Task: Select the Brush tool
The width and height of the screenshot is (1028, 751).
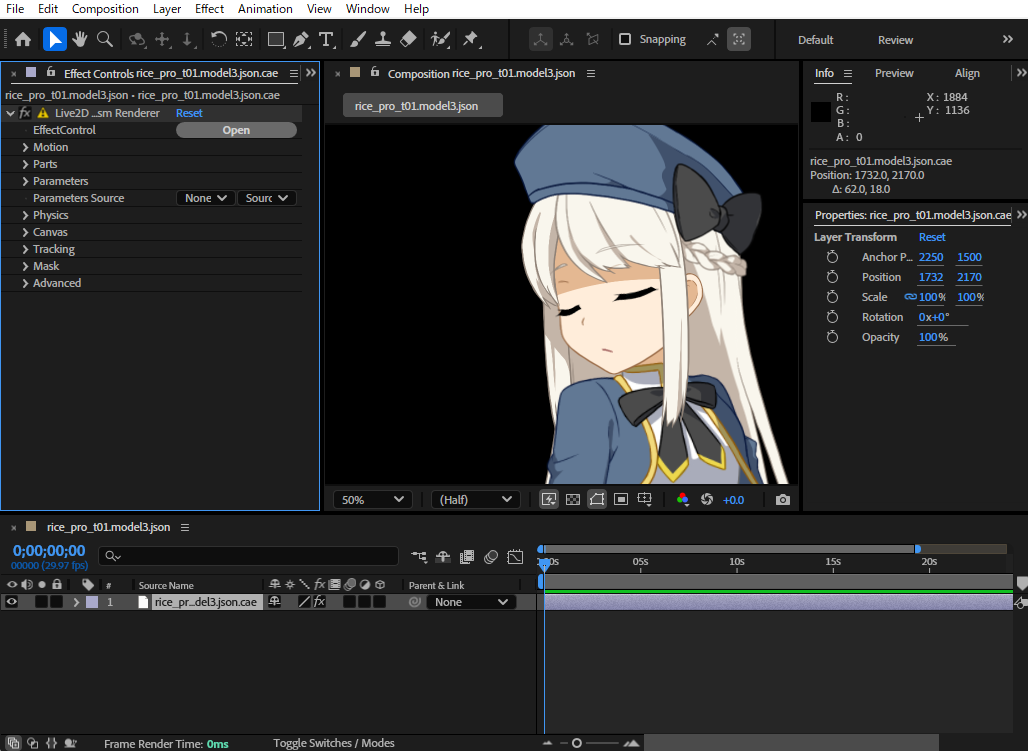Action: point(358,40)
